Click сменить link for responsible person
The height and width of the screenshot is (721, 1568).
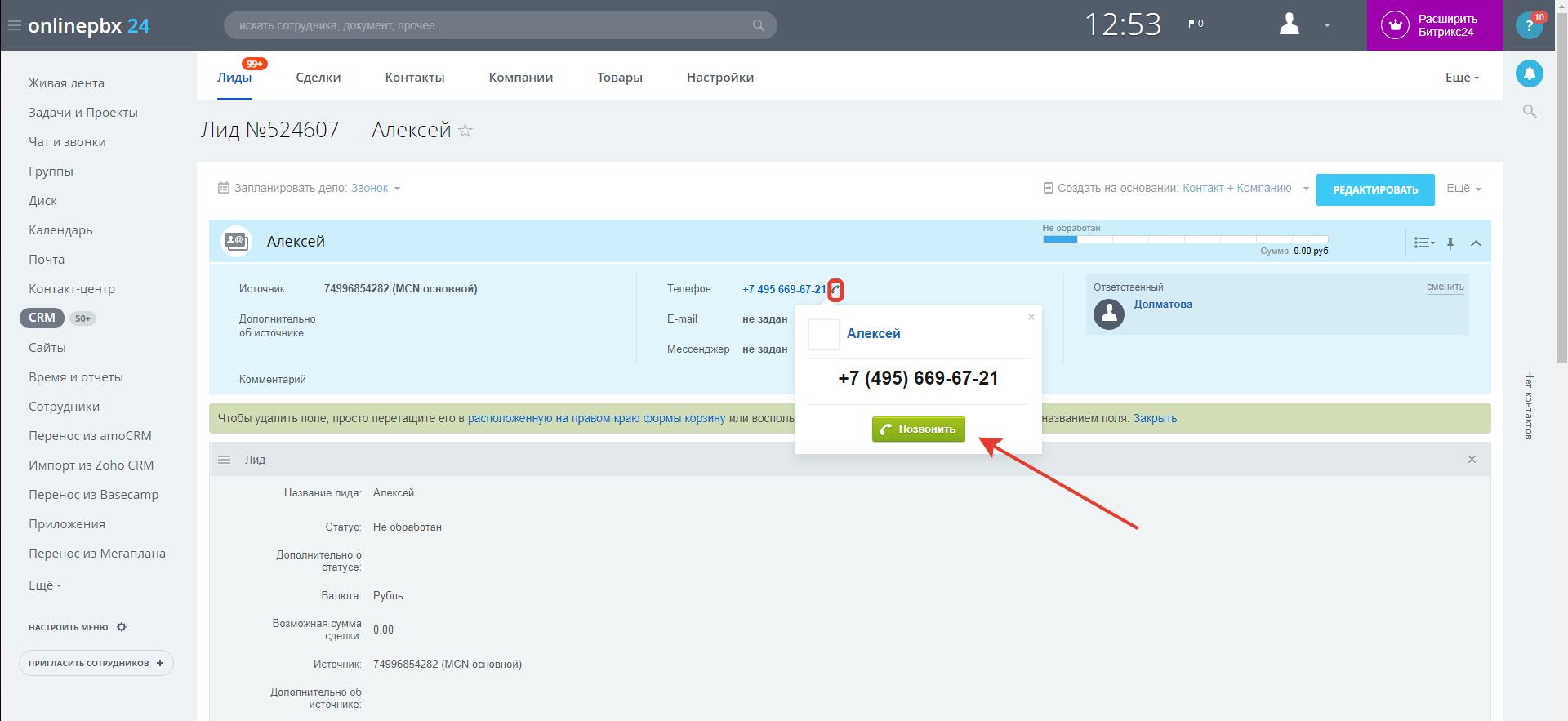[x=1445, y=287]
